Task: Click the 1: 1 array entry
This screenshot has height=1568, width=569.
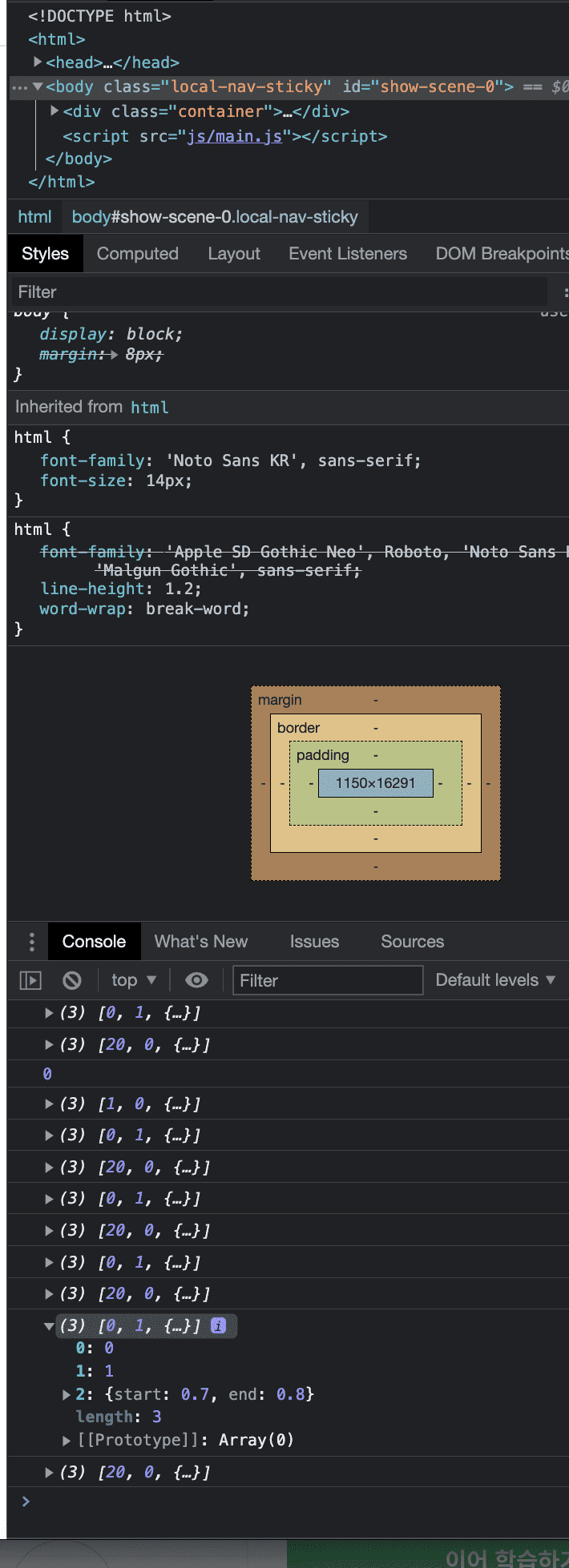Action: click(x=95, y=1371)
